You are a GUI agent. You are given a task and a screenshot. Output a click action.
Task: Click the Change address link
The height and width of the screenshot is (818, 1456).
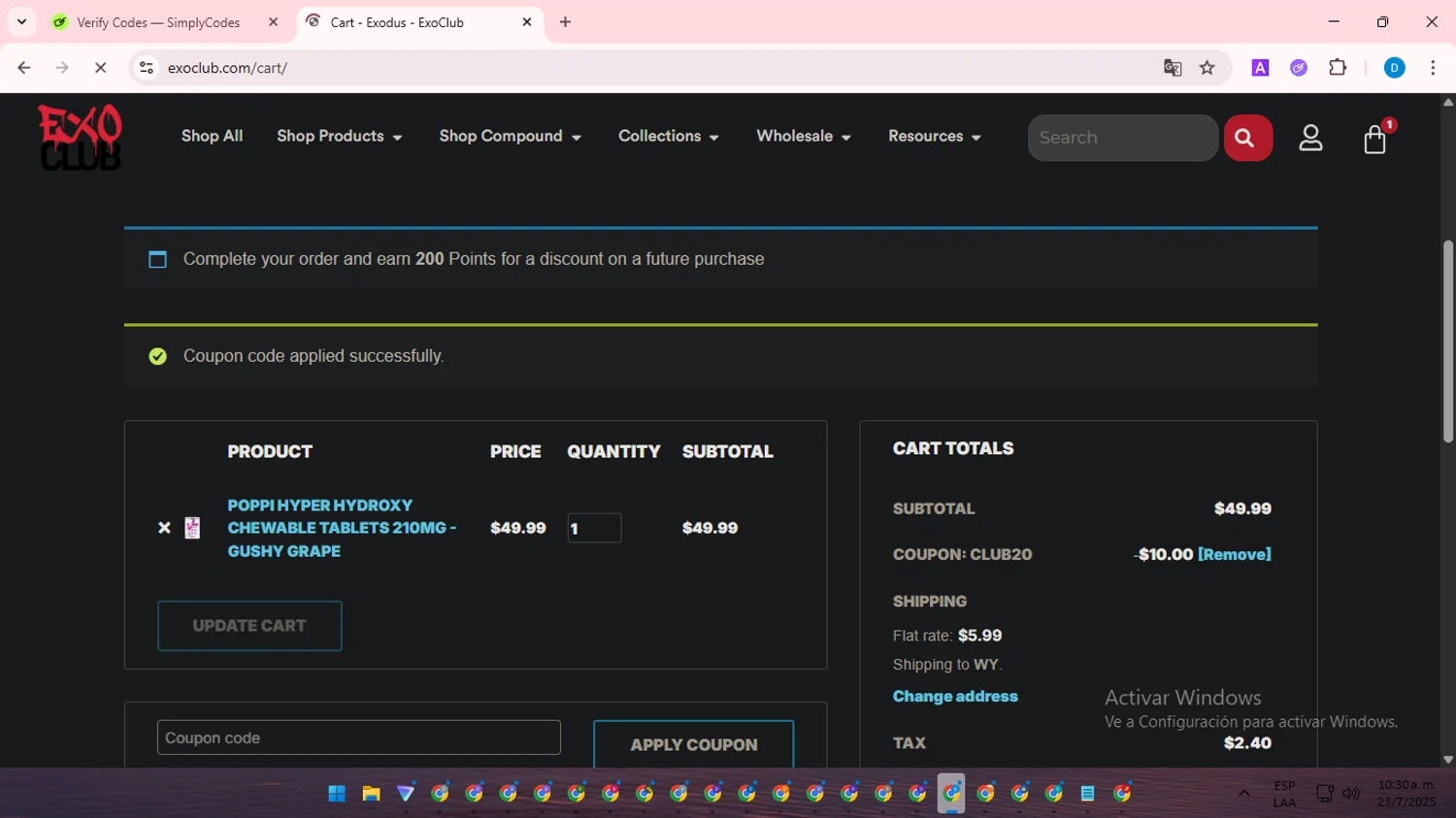point(955,697)
